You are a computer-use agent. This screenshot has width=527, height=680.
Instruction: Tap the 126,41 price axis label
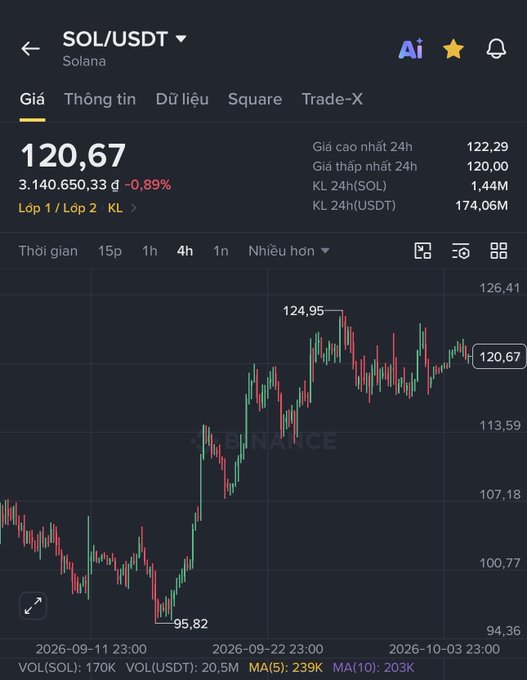point(500,288)
